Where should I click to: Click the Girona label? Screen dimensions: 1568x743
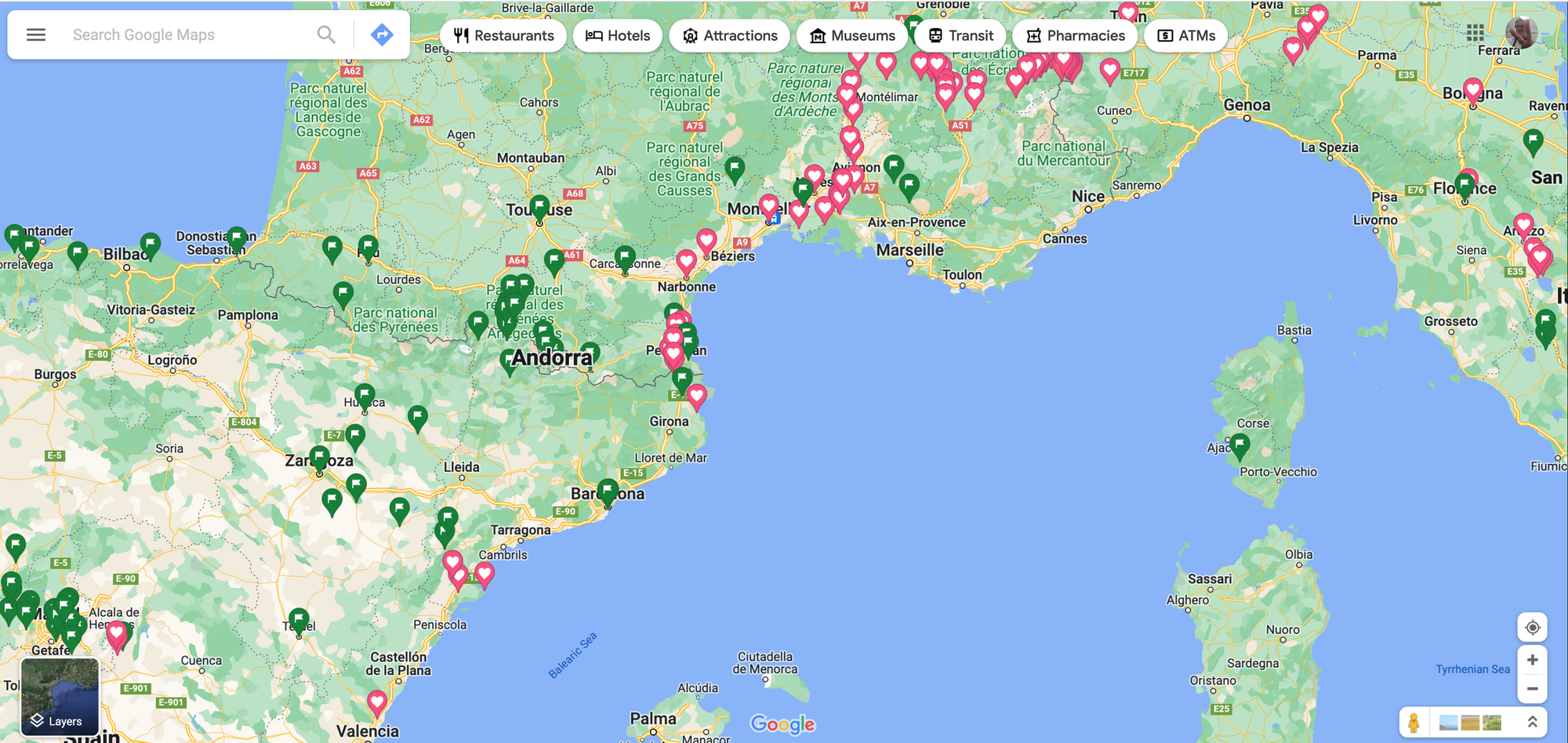click(x=669, y=422)
